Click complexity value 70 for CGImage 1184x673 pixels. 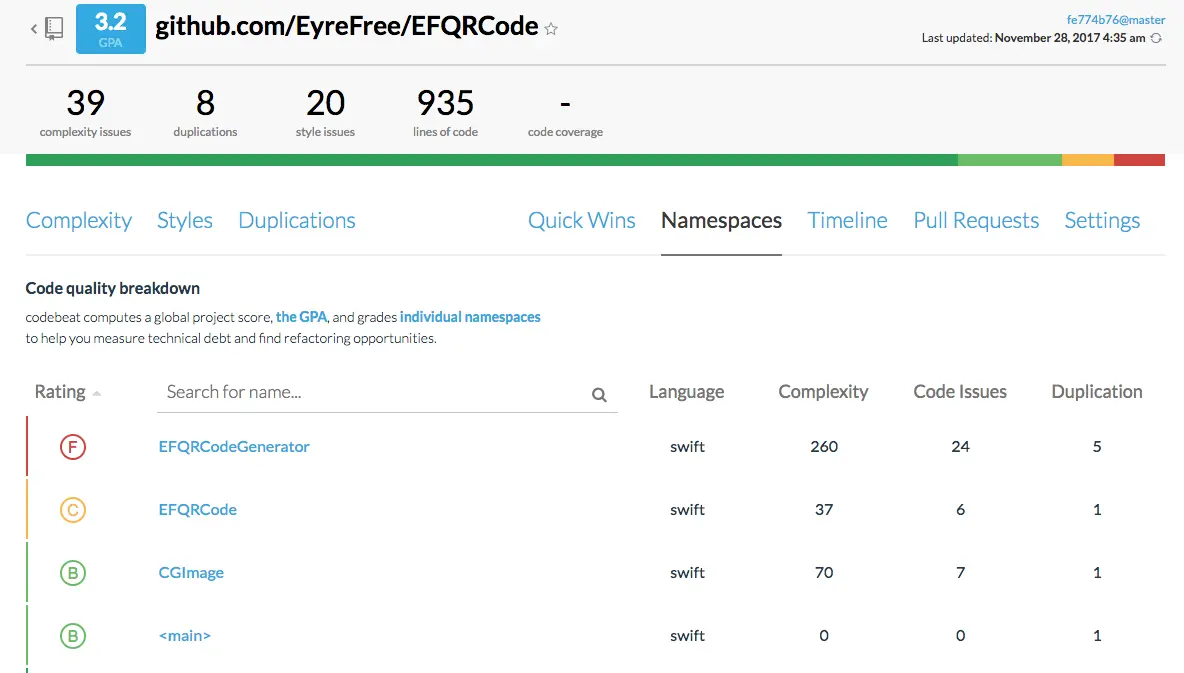click(x=824, y=573)
